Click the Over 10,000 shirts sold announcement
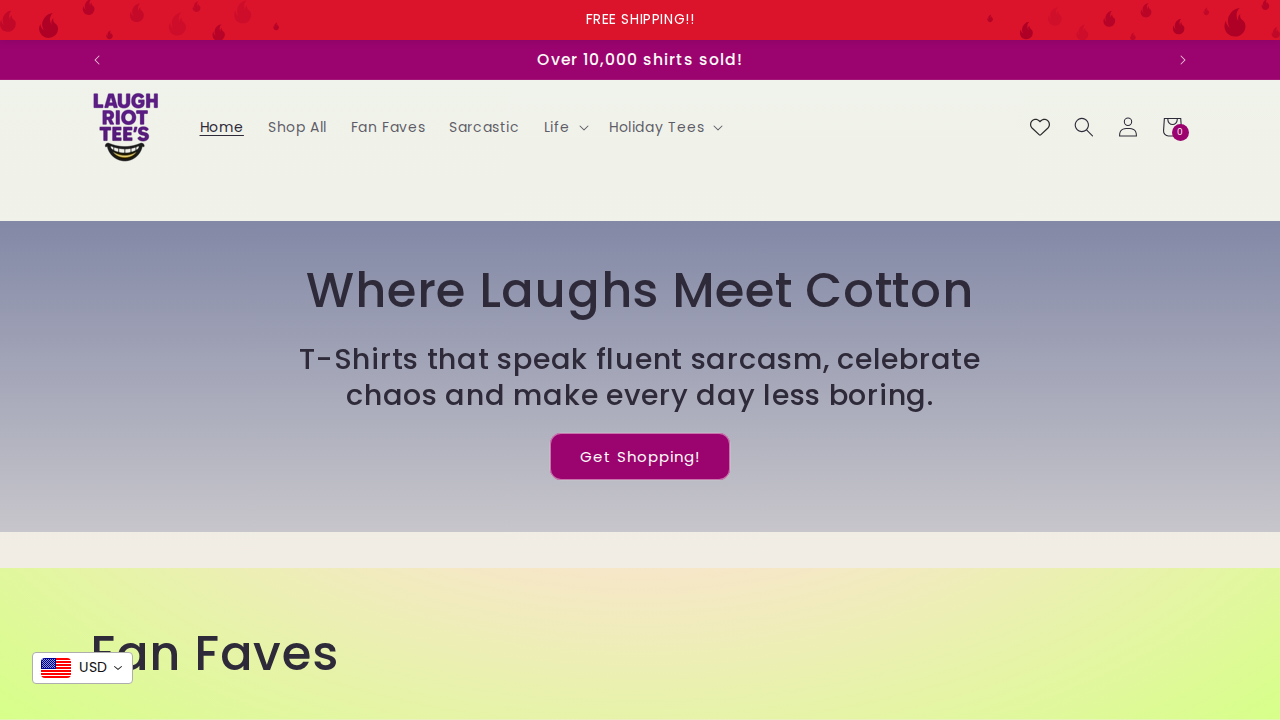This screenshot has width=1280, height=720. click(639, 59)
